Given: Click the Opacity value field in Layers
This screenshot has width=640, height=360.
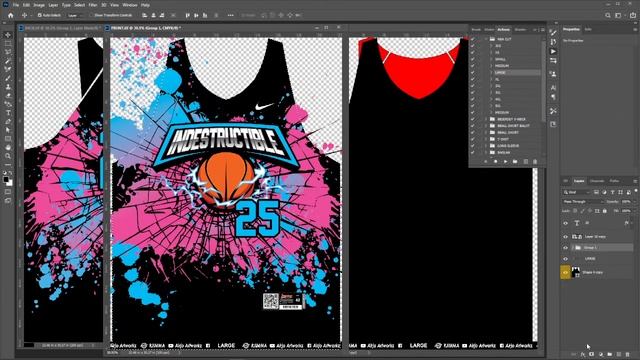Looking at the screenshot, I should (626, 202).
